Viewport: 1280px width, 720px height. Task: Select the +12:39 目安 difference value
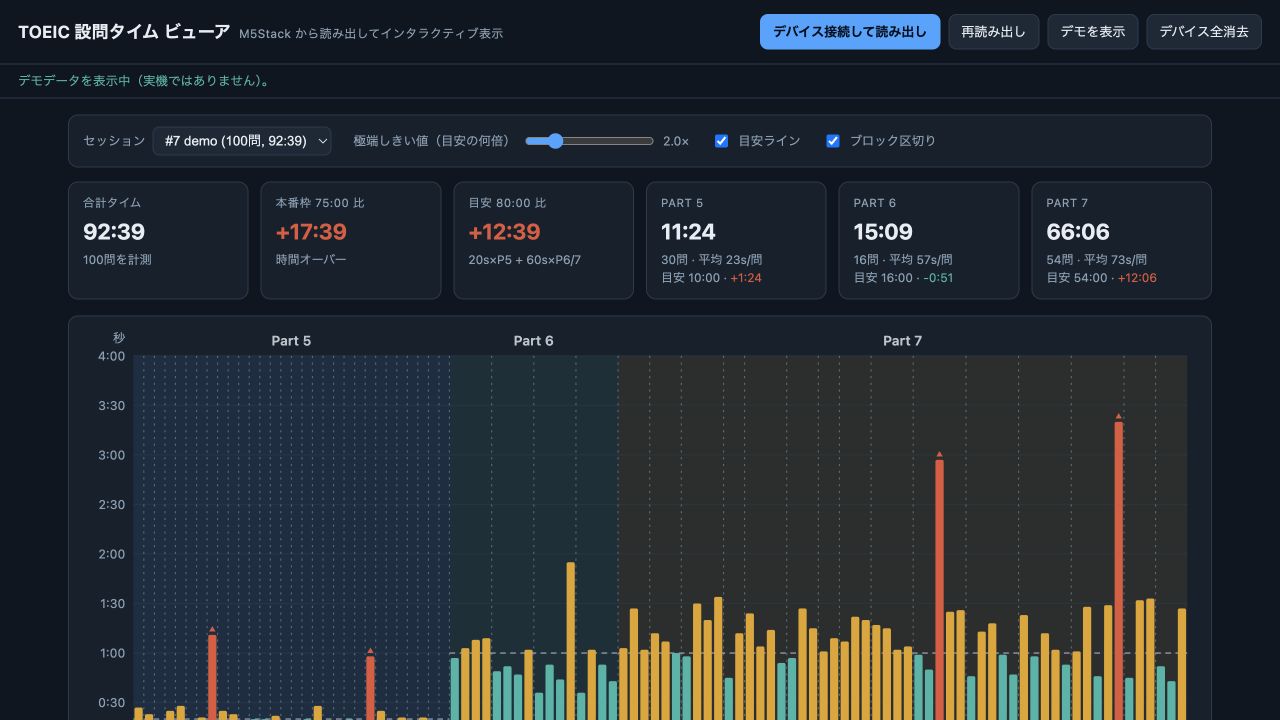504,232
